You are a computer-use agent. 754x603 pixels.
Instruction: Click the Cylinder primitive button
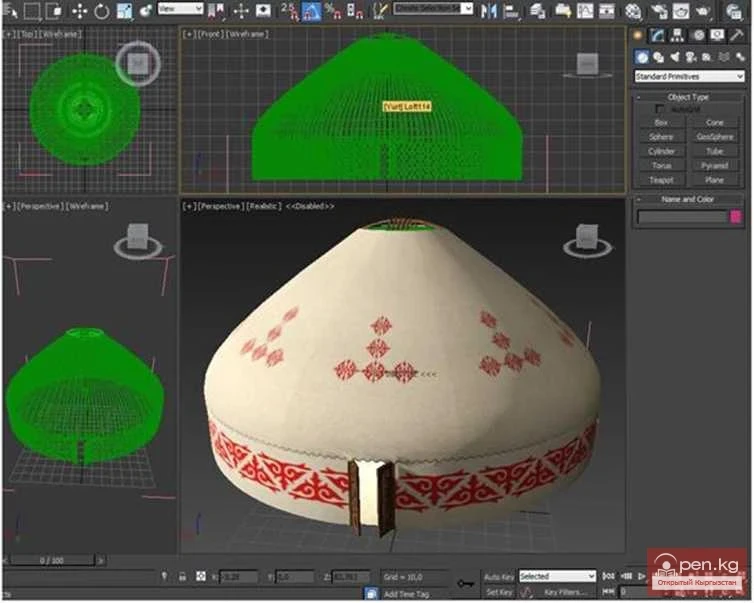pyautogui.click(x=661, y=151)
